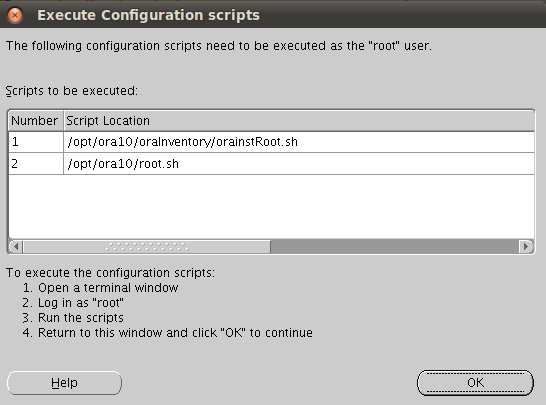Click the horizontal scrollbar thumb
Screen dimensions: 546x405
point(147,247)
